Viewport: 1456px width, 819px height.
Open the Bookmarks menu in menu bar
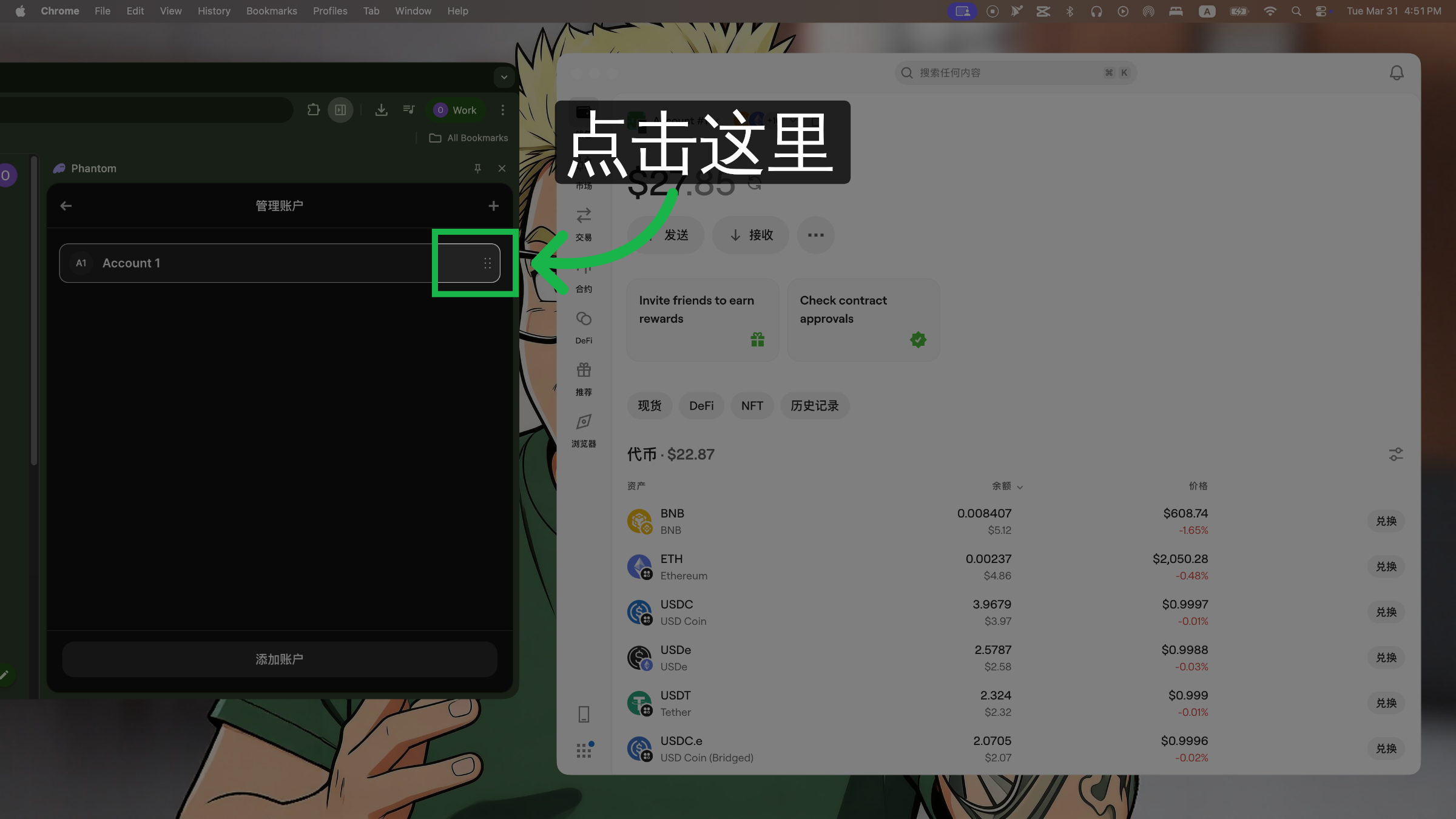click(271, 11)
